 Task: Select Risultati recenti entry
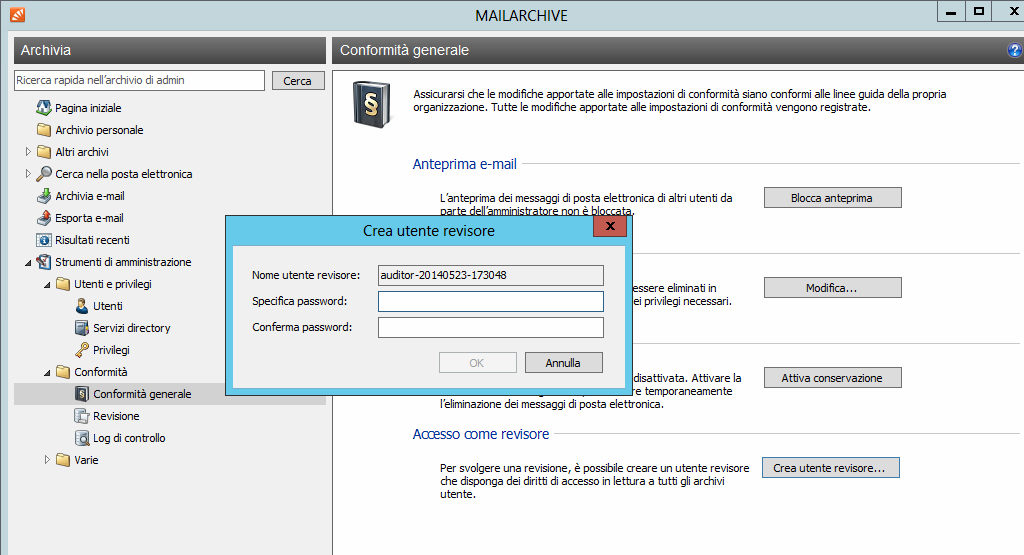(x=92, y=240)
